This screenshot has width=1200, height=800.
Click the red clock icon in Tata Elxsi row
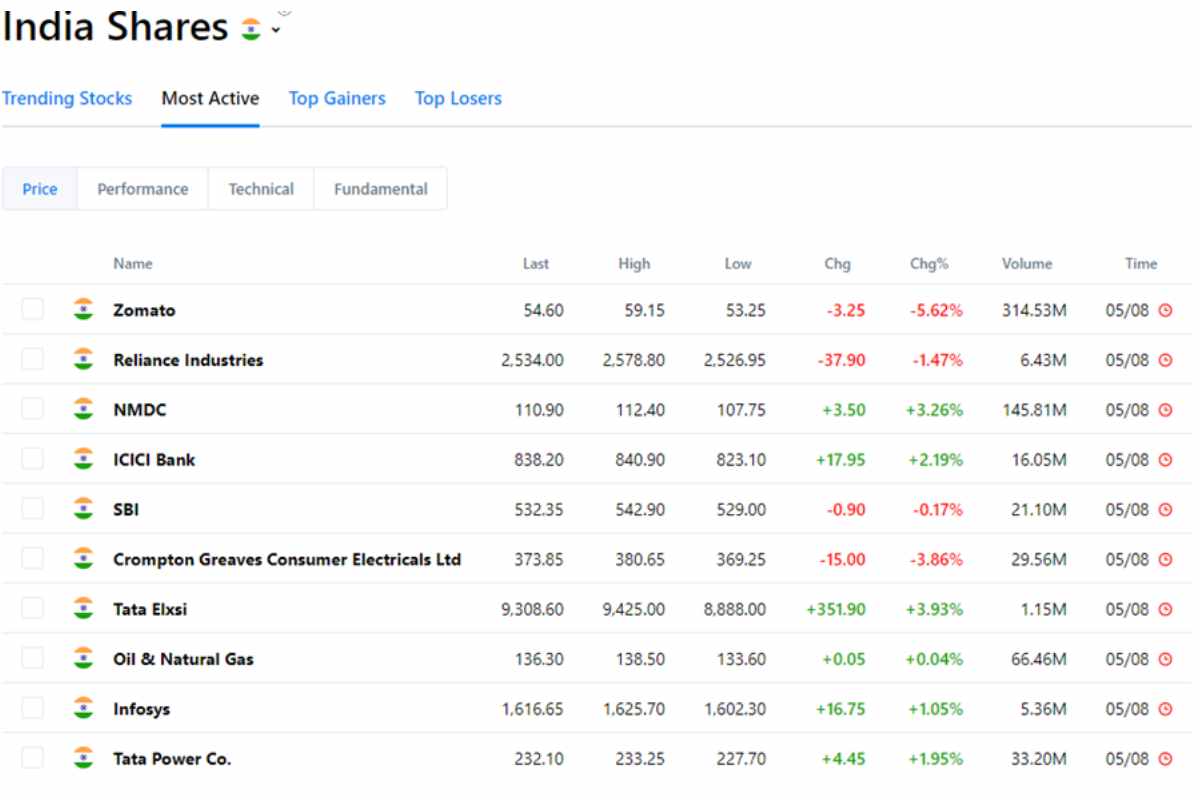[1165, 609]
